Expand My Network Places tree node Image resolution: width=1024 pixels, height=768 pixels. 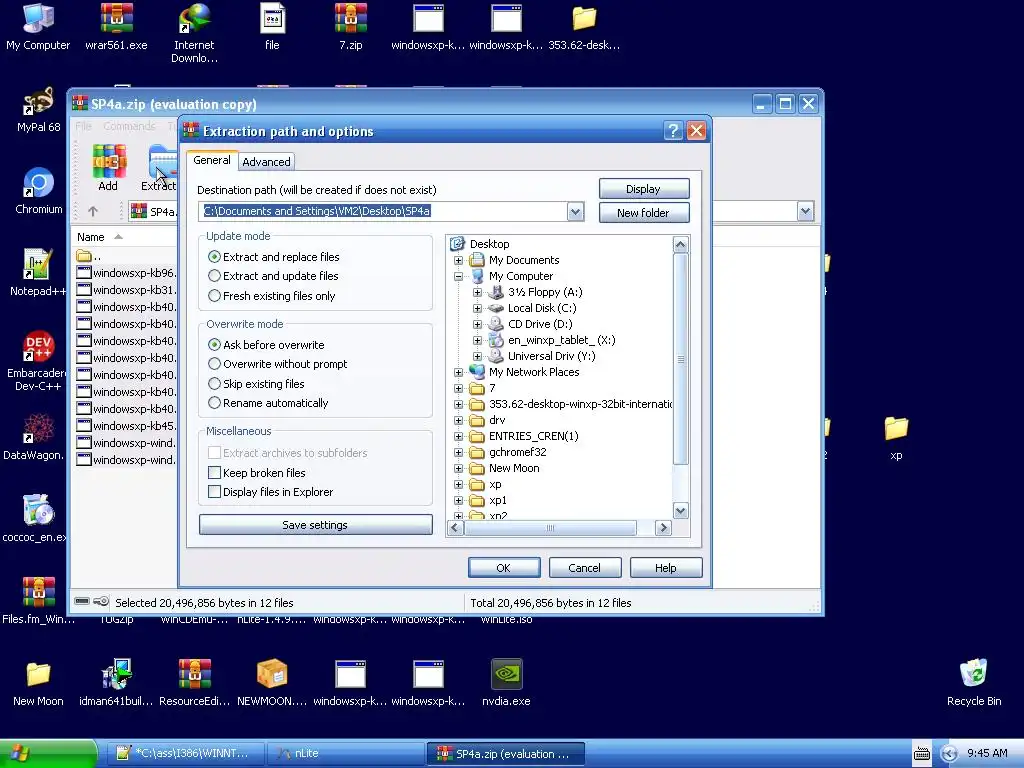click(x=458, y=372)
